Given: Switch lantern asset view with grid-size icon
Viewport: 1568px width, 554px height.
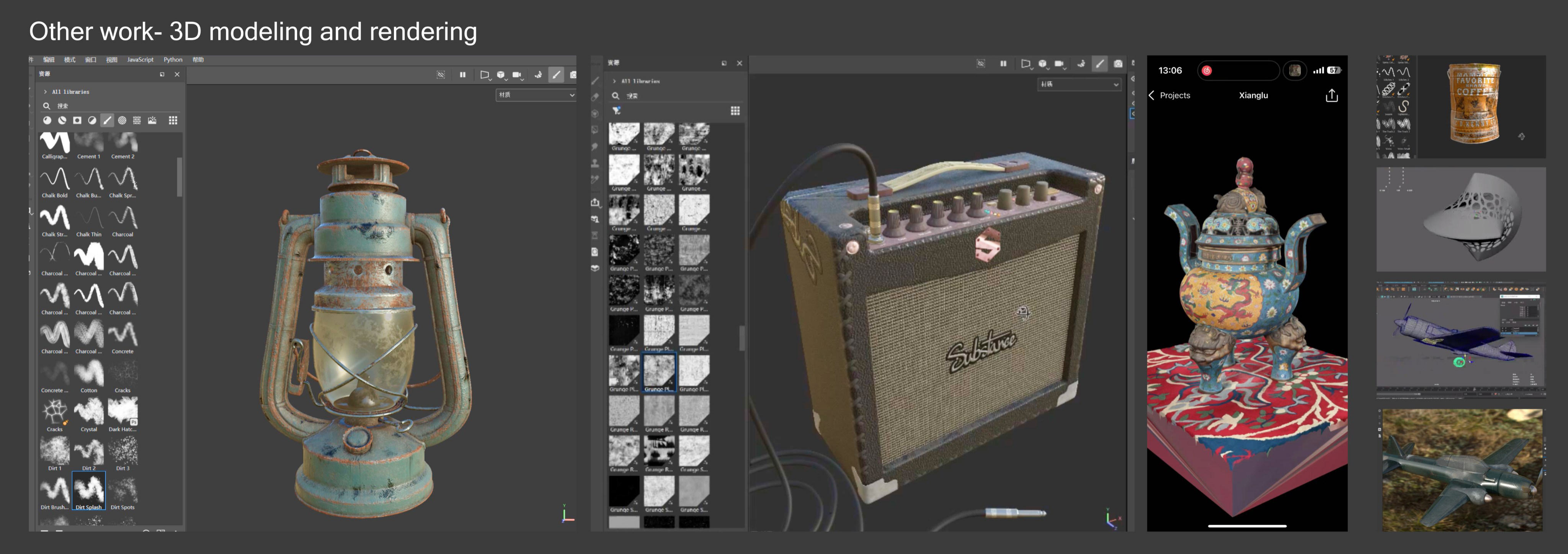Looking at the screenshot, I should coord(173,121).
